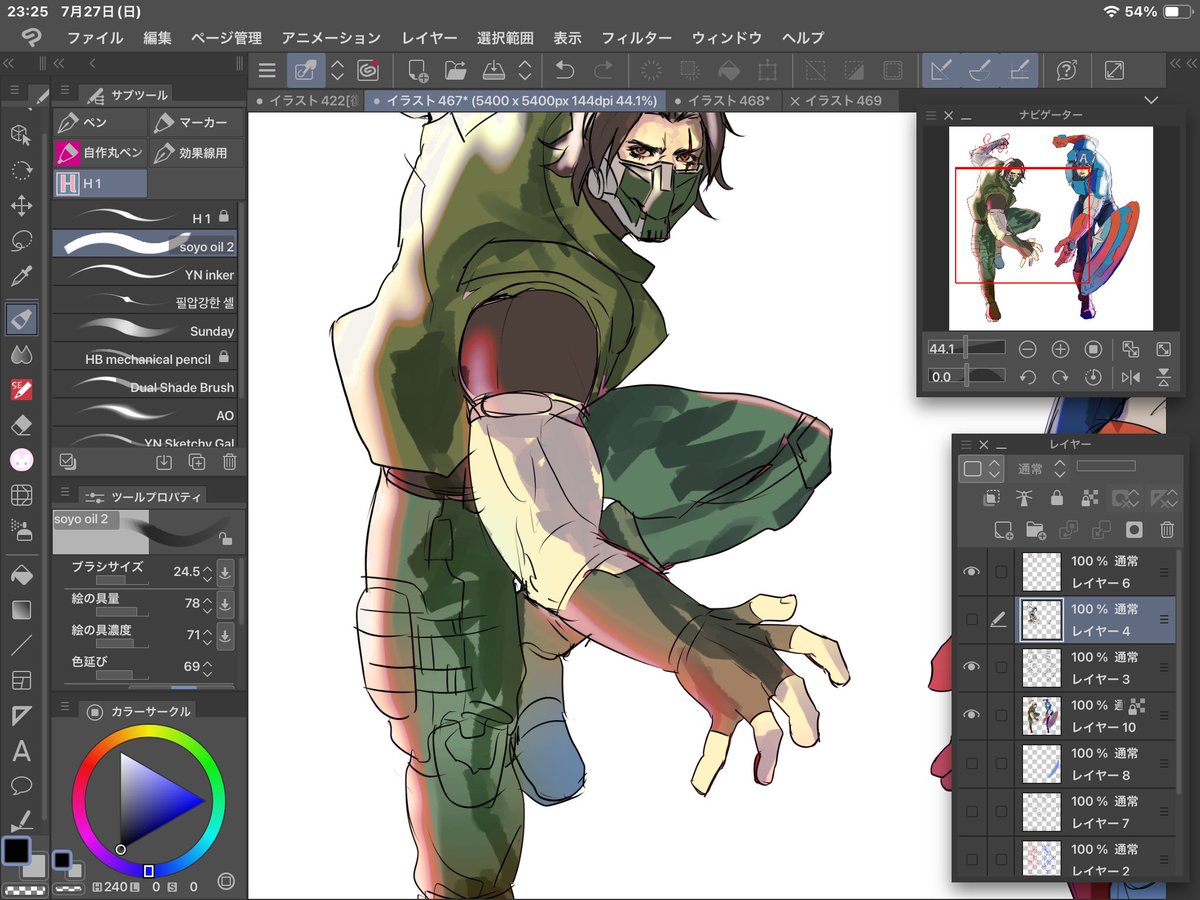The height and width of the screenshot is (900, 1200).
Task: Save the file with the tray-arrow icon
Action: [x=494, y=70]
